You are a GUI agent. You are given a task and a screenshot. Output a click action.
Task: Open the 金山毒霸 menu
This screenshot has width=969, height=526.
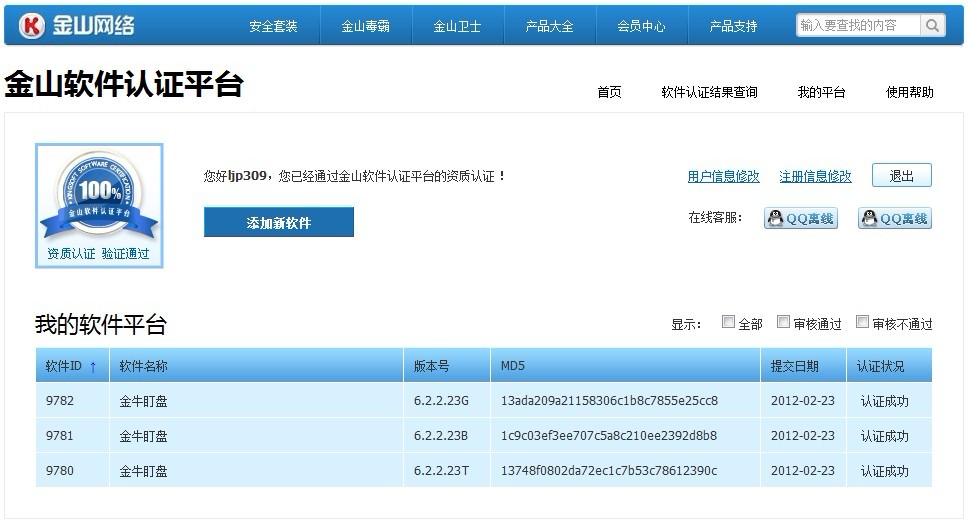tap(366, 26)
